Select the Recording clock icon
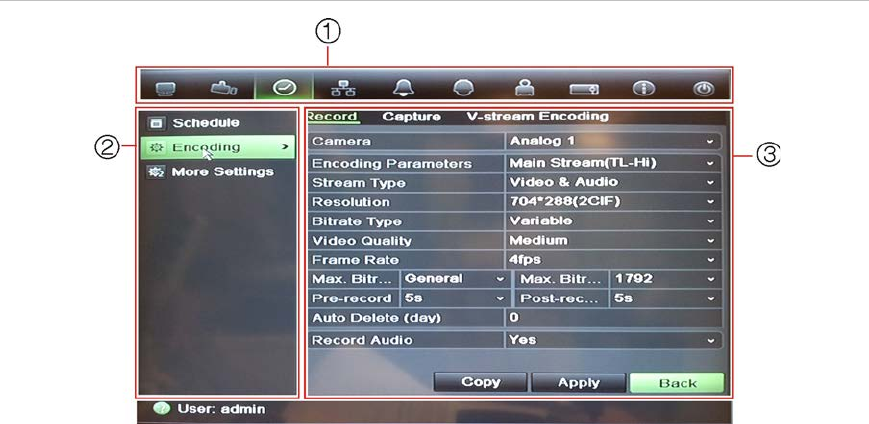Screen dimensions: 869x424 pos(284,88)
